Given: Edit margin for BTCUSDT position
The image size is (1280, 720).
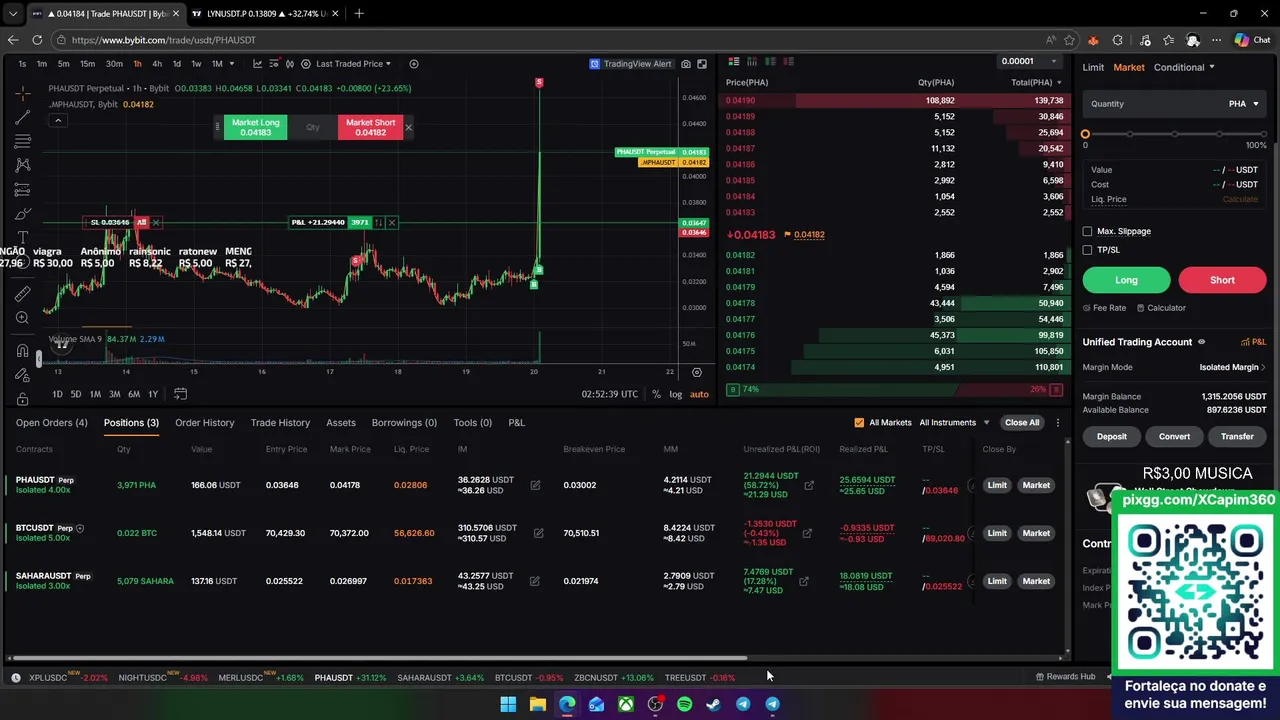Looking at the screenshot, I should (538, 533).
